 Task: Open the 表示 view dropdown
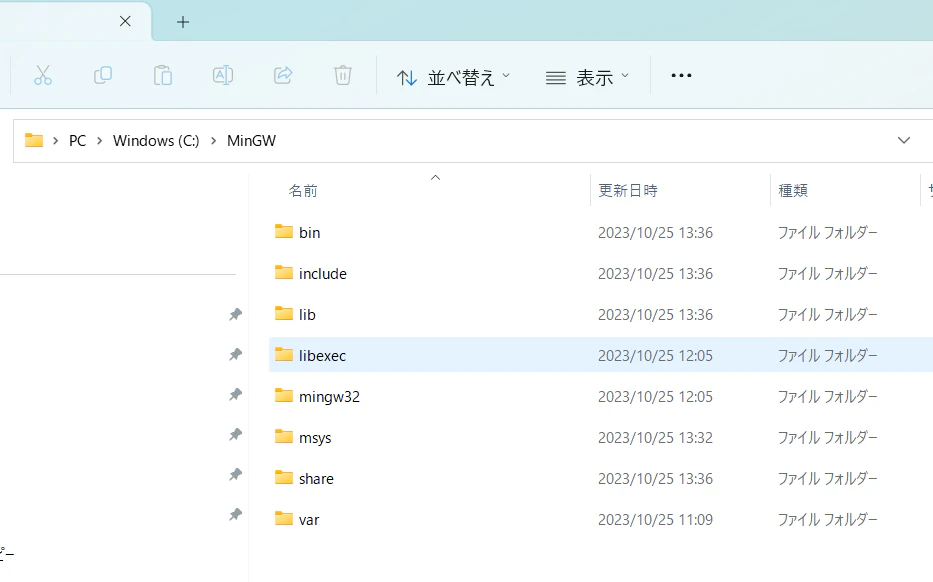(587, 77)
